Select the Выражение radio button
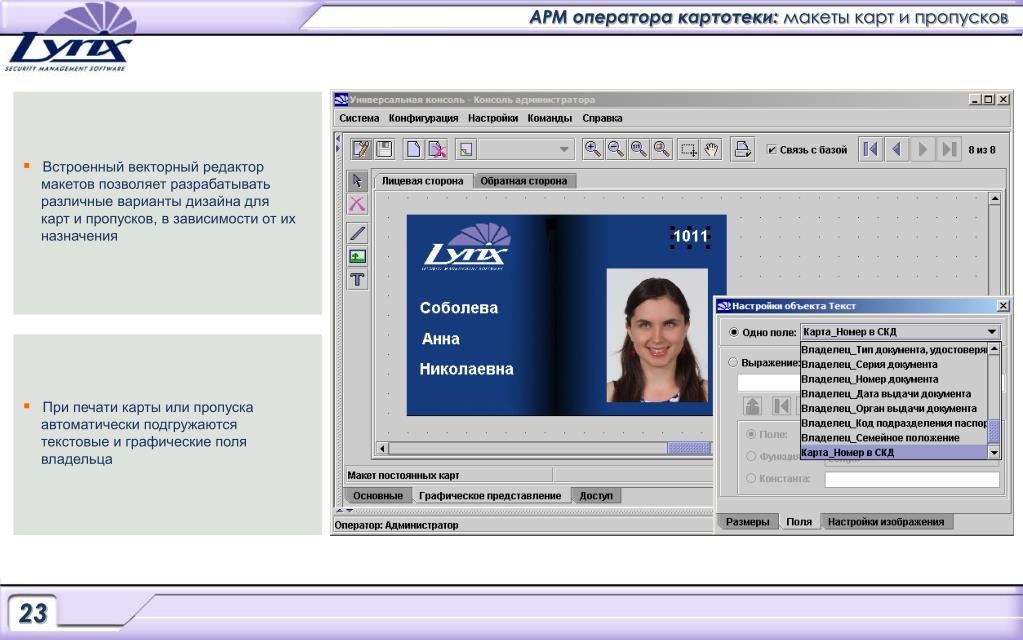This screenshot has height=640, width=1023. point(733,362)
